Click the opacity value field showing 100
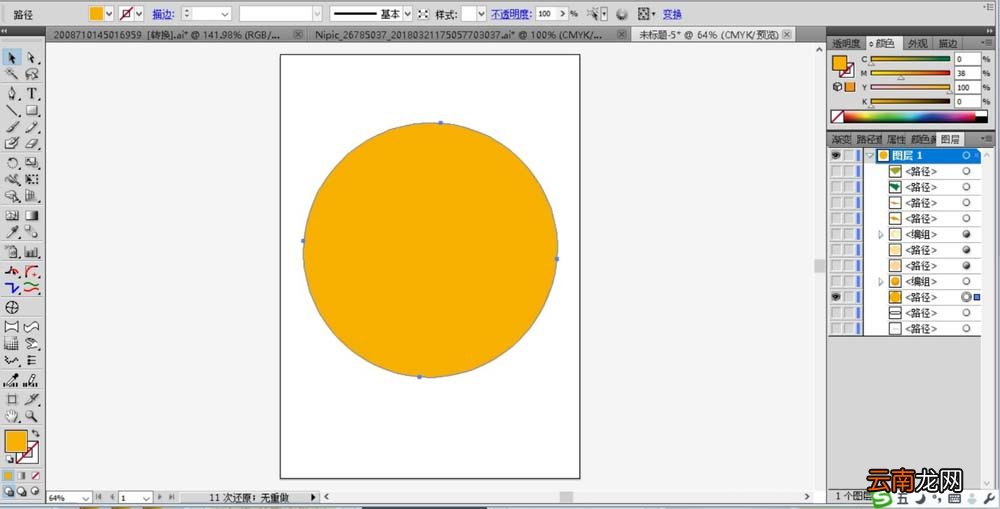 pyautogui.click(x=546, y=13)
